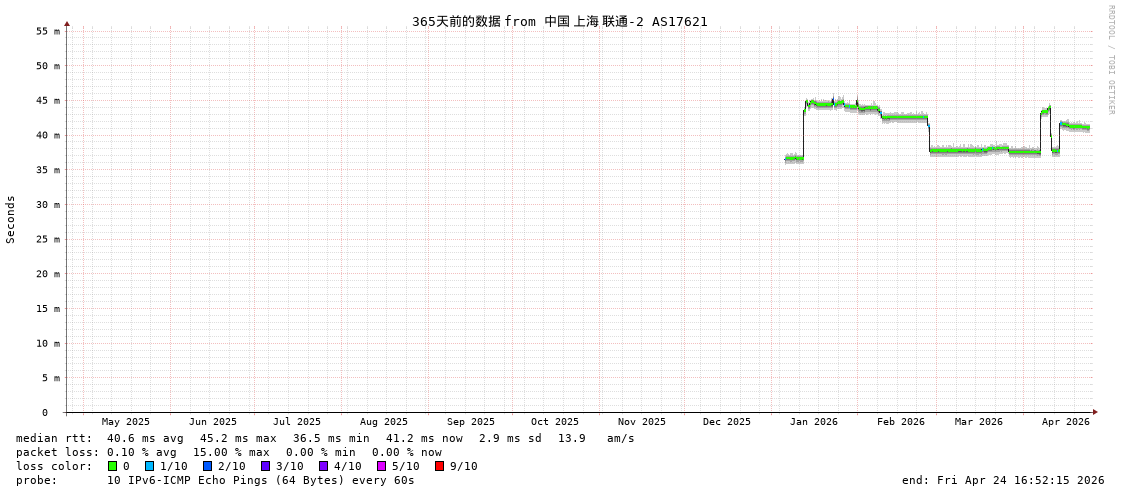Select the 2/10 blue loss swatch
1121x494 pixels.
(207, 466)
